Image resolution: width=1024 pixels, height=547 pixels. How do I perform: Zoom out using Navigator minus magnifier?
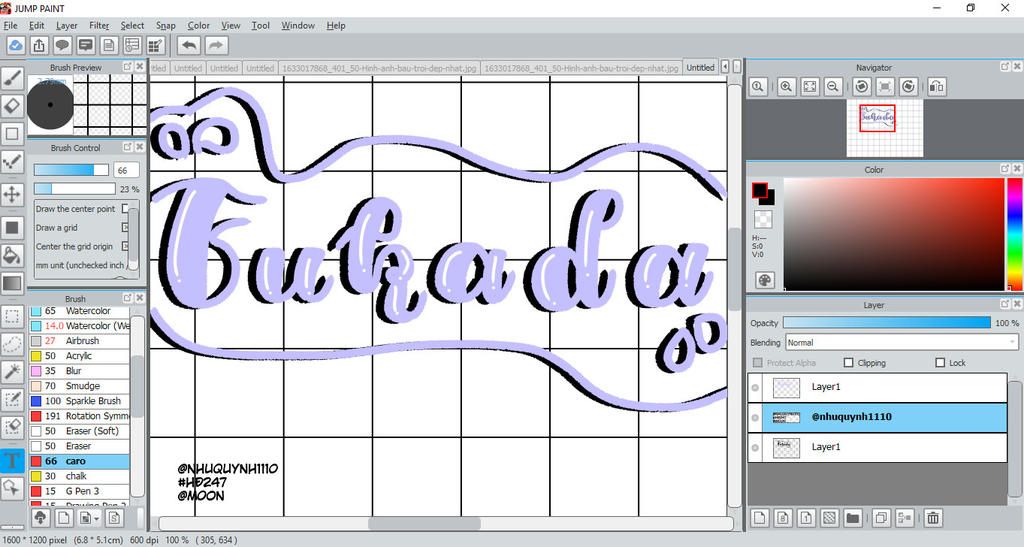pyautogui.click(x=833, y=86)
